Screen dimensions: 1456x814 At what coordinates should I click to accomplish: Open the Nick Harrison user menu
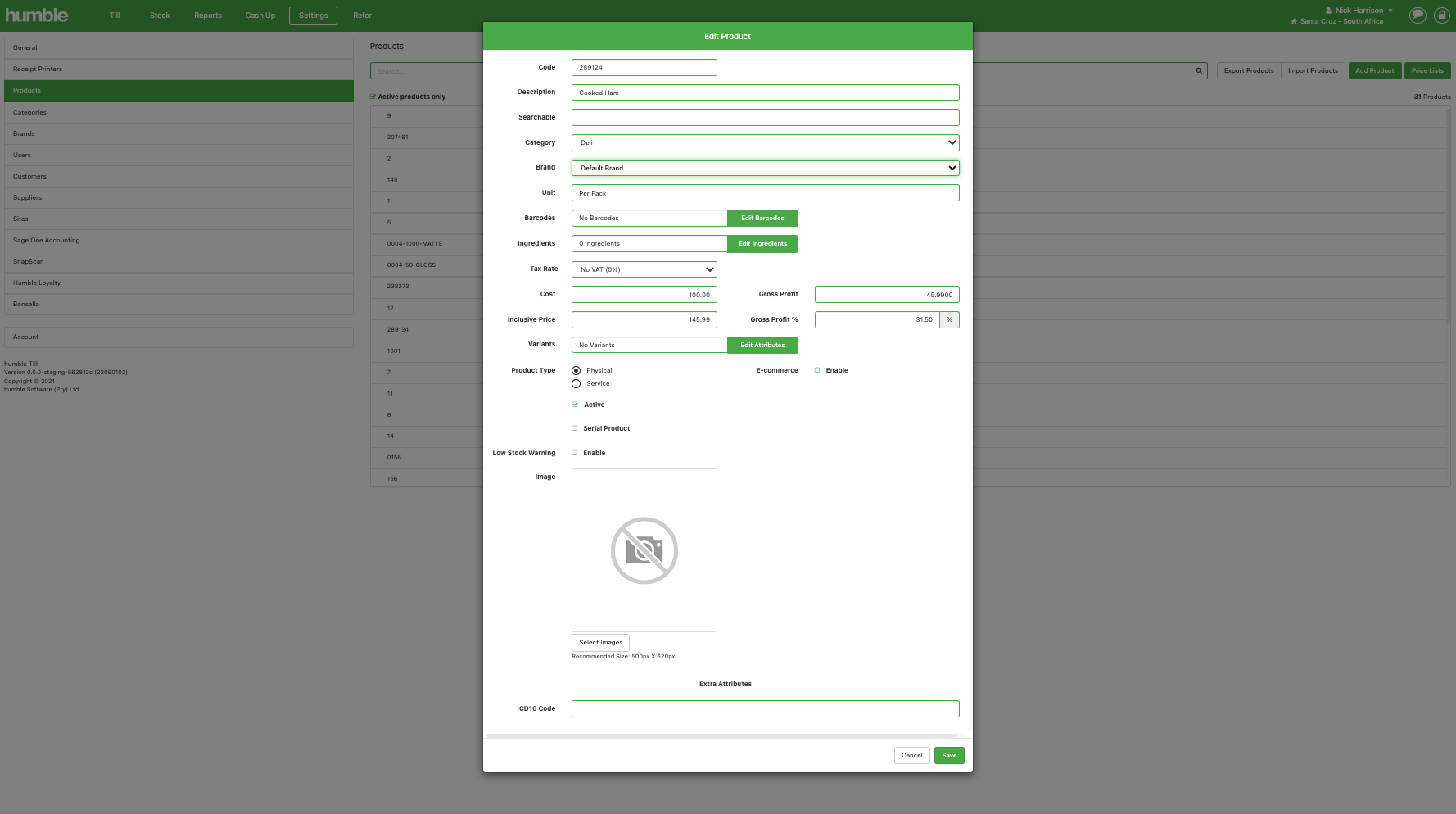coord(1359,11)
